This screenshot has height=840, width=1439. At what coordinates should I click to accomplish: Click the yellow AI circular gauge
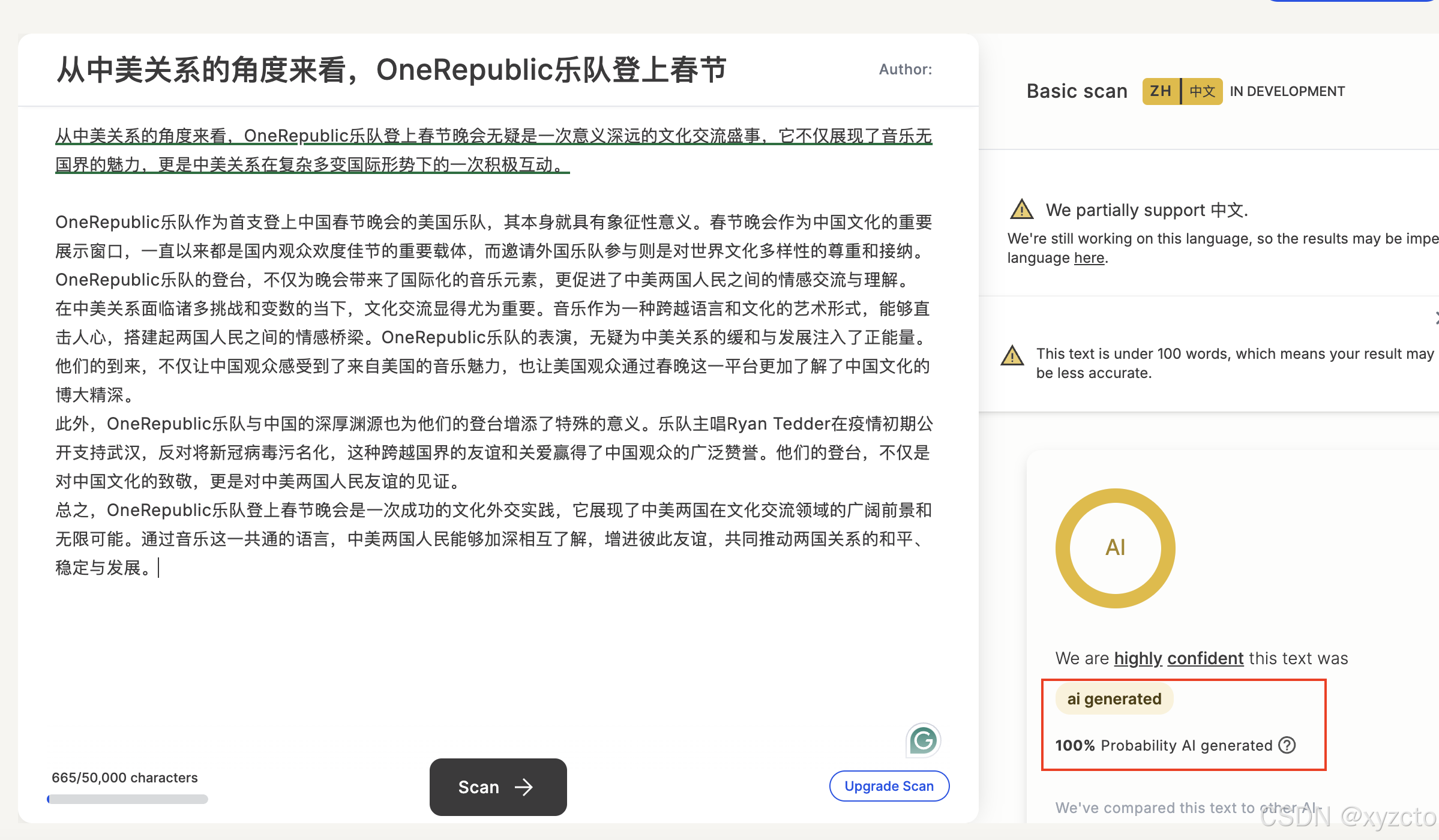pyautogui.click(x=1115, y=548)
